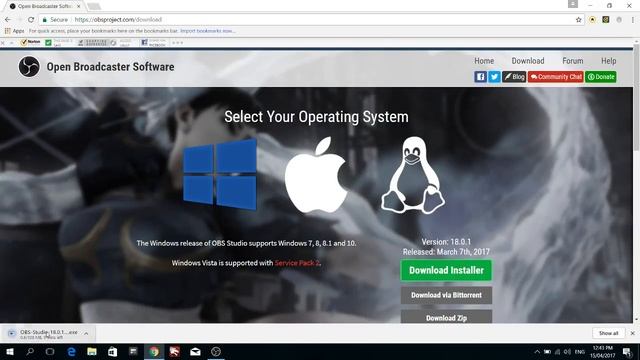Open the Apps bookmarks shortcut
Image resolution: width=640 pixels, height=360 pixels.
tap(15, 31)
